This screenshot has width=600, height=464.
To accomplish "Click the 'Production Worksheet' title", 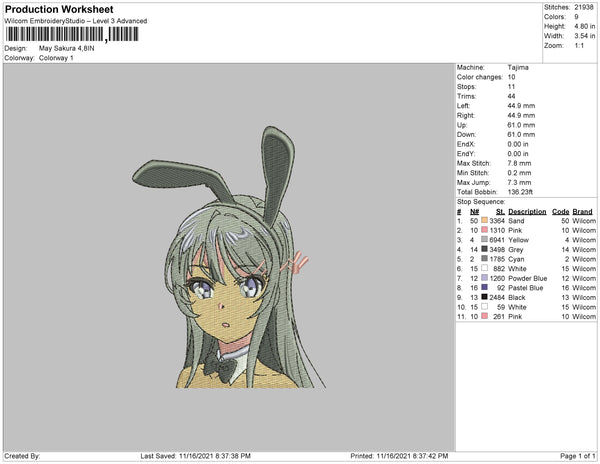I will tap(59, 10).
